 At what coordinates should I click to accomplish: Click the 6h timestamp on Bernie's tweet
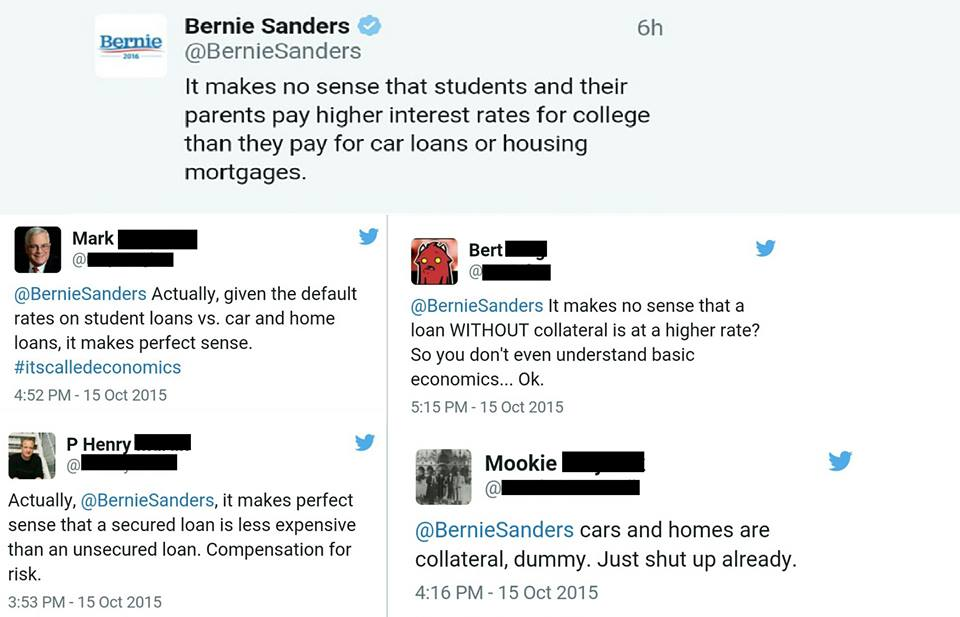tap(650, 28)
